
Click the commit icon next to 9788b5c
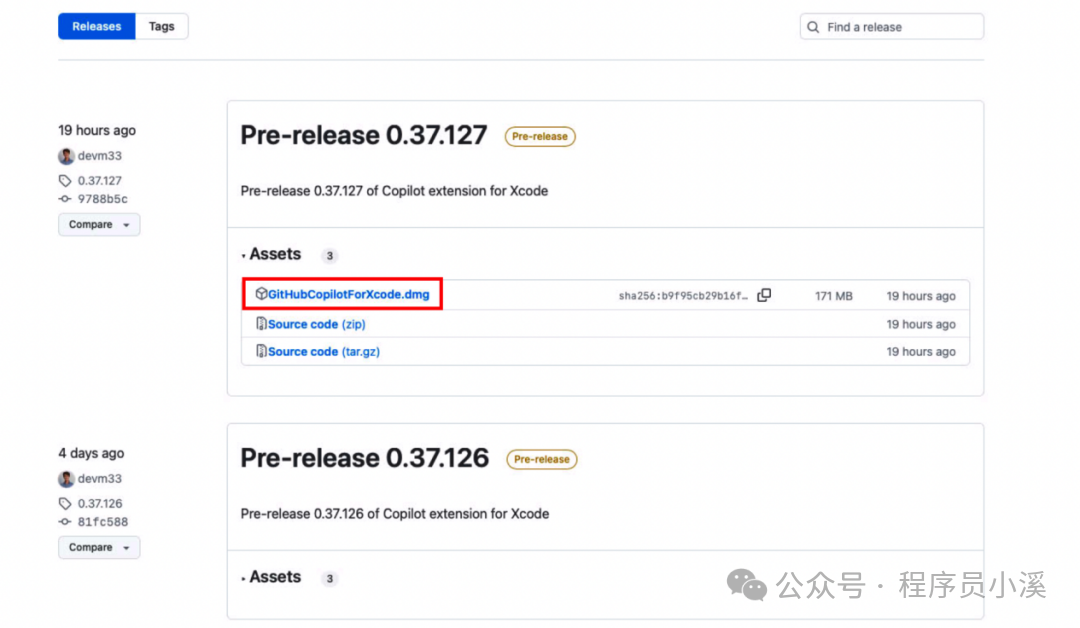pos(63,199)
